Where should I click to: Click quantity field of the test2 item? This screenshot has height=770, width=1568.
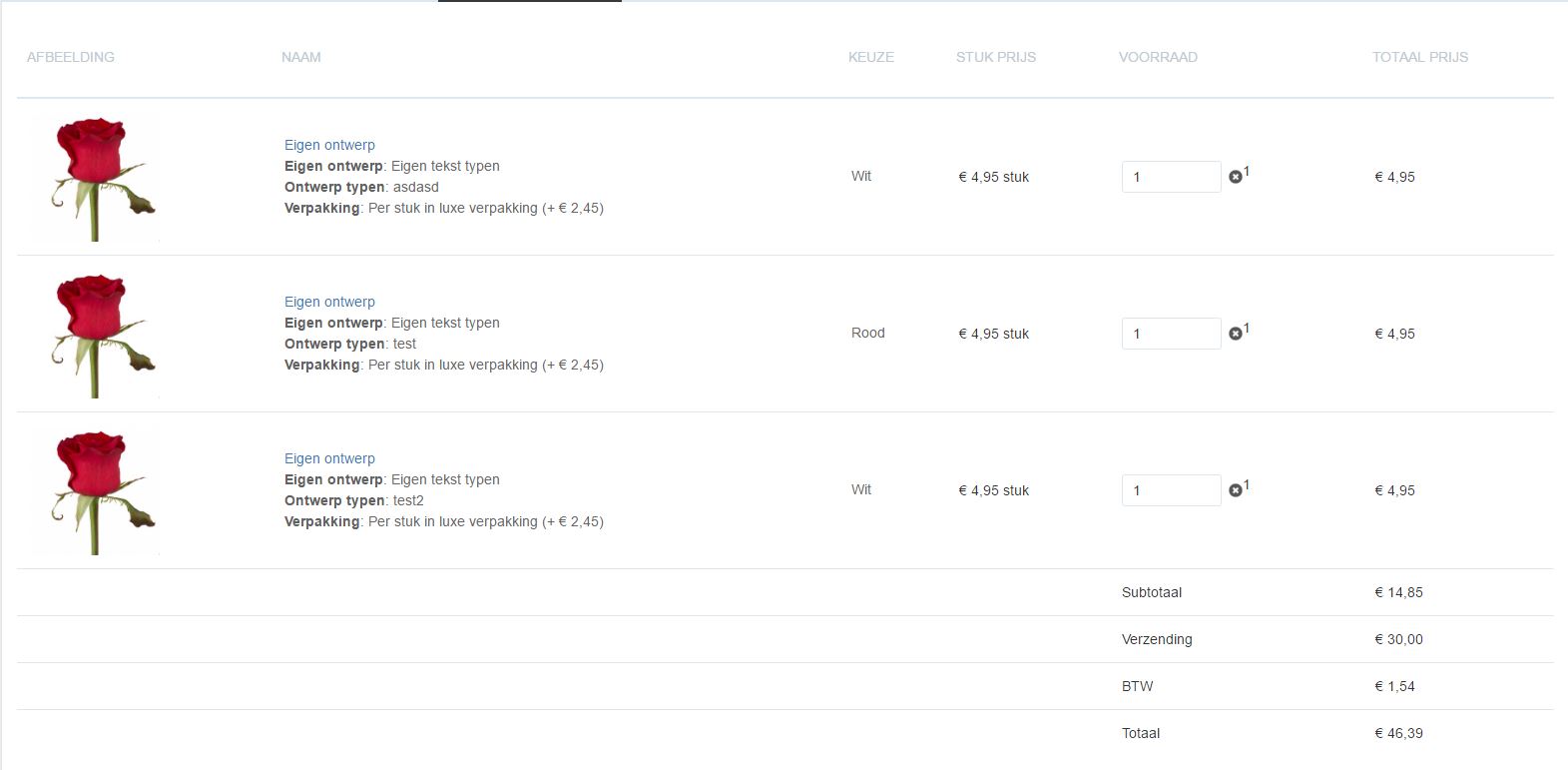1171,490
